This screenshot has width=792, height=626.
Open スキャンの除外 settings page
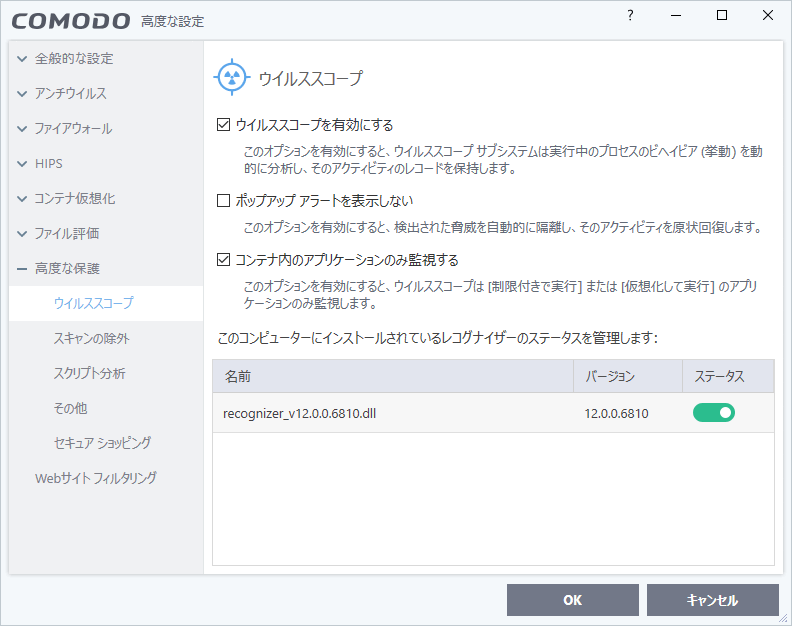[91, 339]
